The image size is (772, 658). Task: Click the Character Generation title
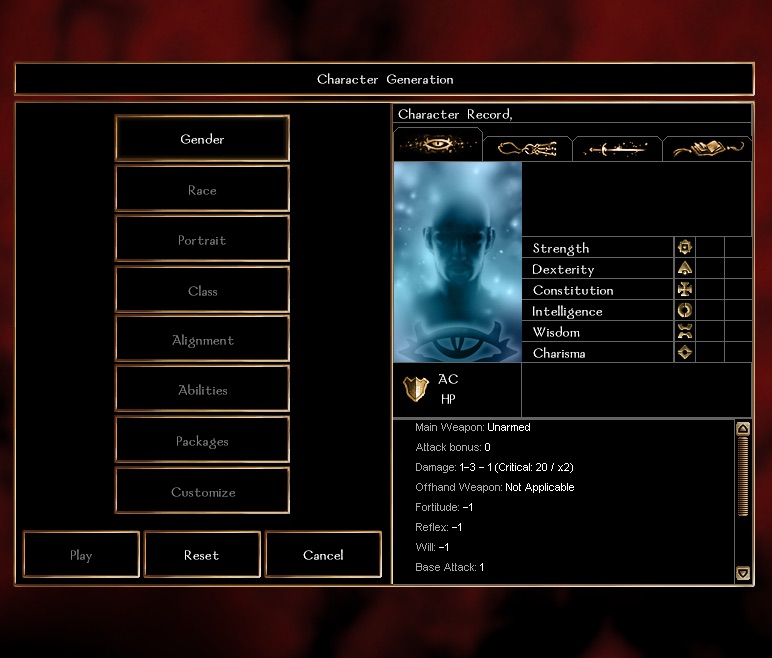[x=385, y=79]
